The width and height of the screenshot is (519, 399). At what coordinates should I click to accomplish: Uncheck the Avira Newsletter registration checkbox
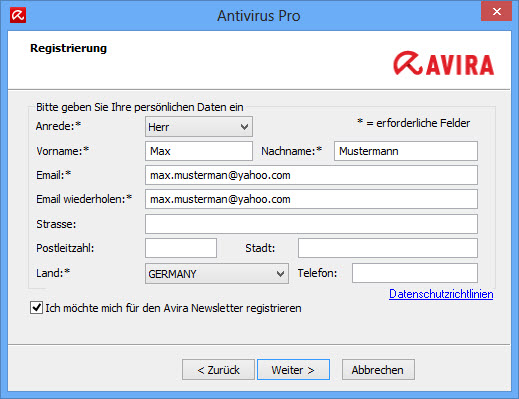click(36, 308)
